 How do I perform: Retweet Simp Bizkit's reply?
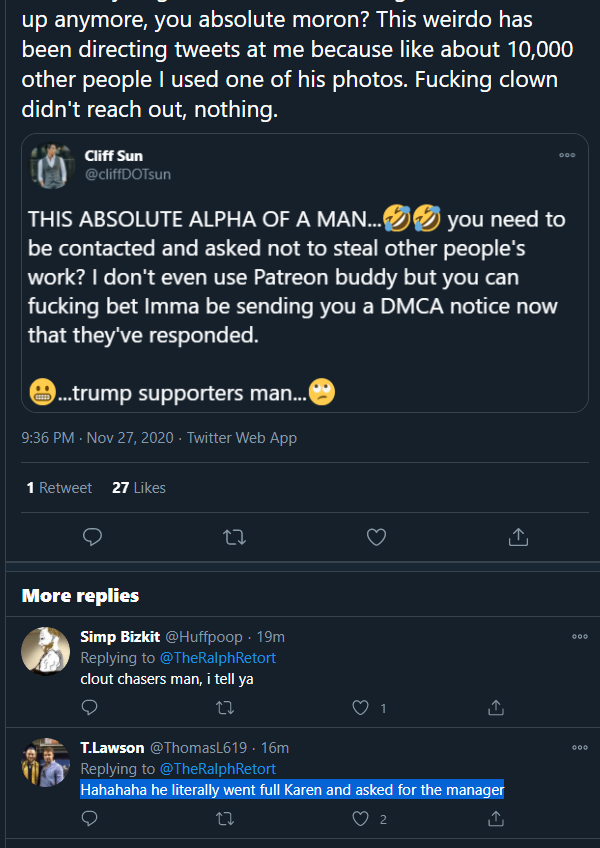tap(225, 708)
